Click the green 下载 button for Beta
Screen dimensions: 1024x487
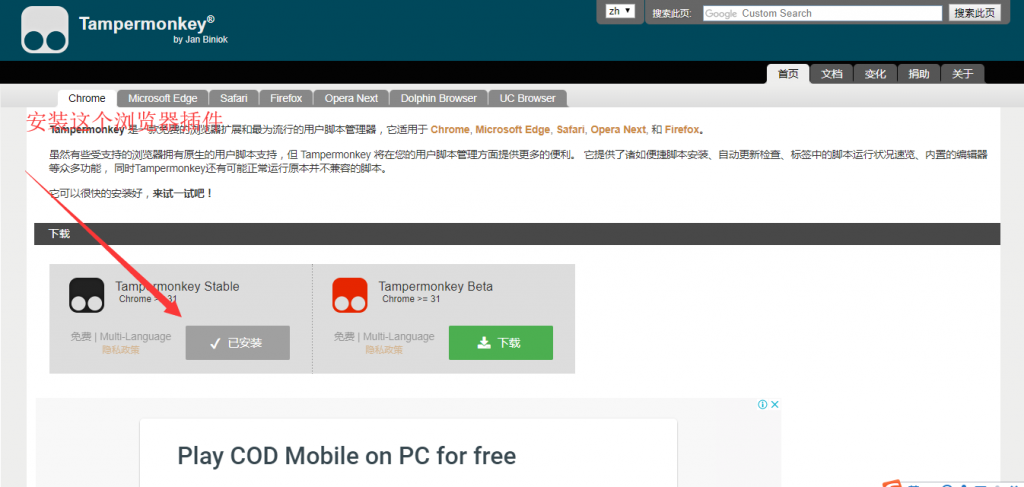pos(501,343)
